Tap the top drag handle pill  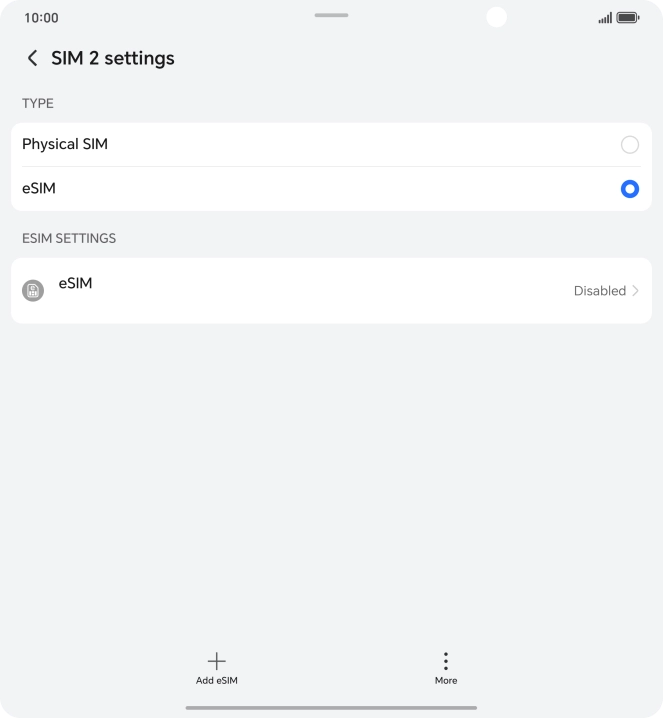pyautogui.click(x=331, y=15)
